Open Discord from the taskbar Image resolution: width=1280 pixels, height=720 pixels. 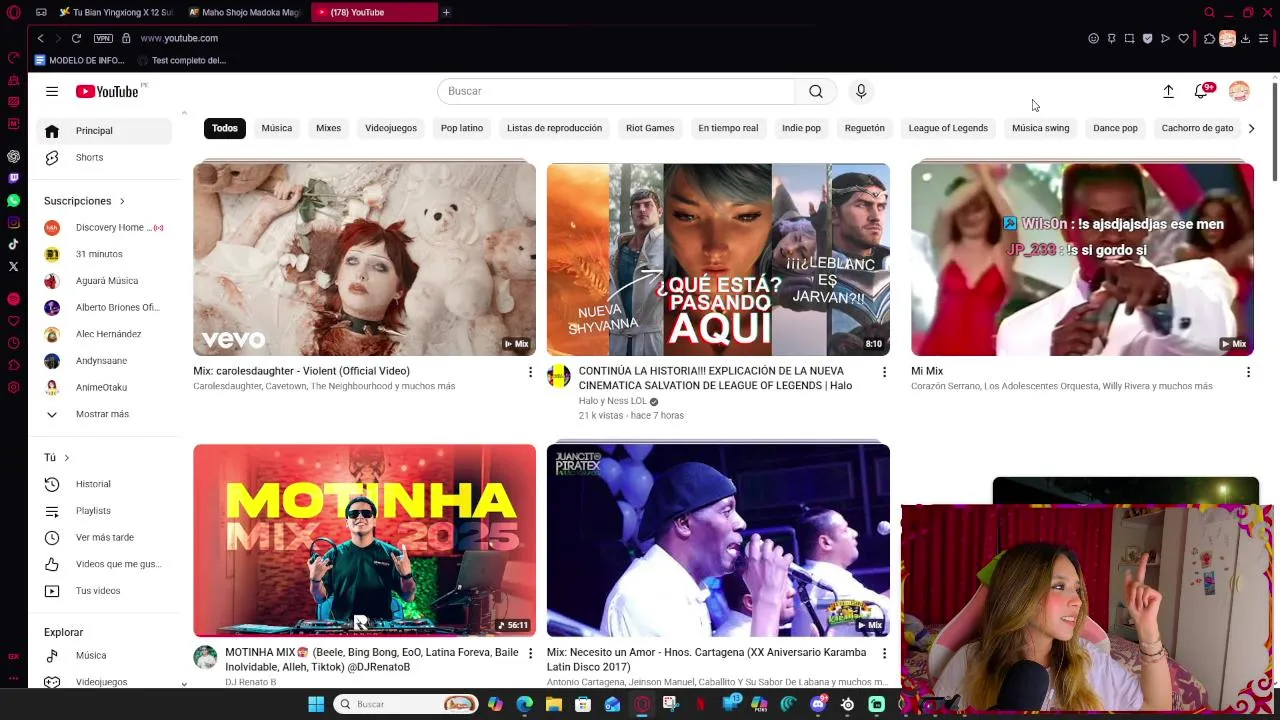tap(818, 704)
